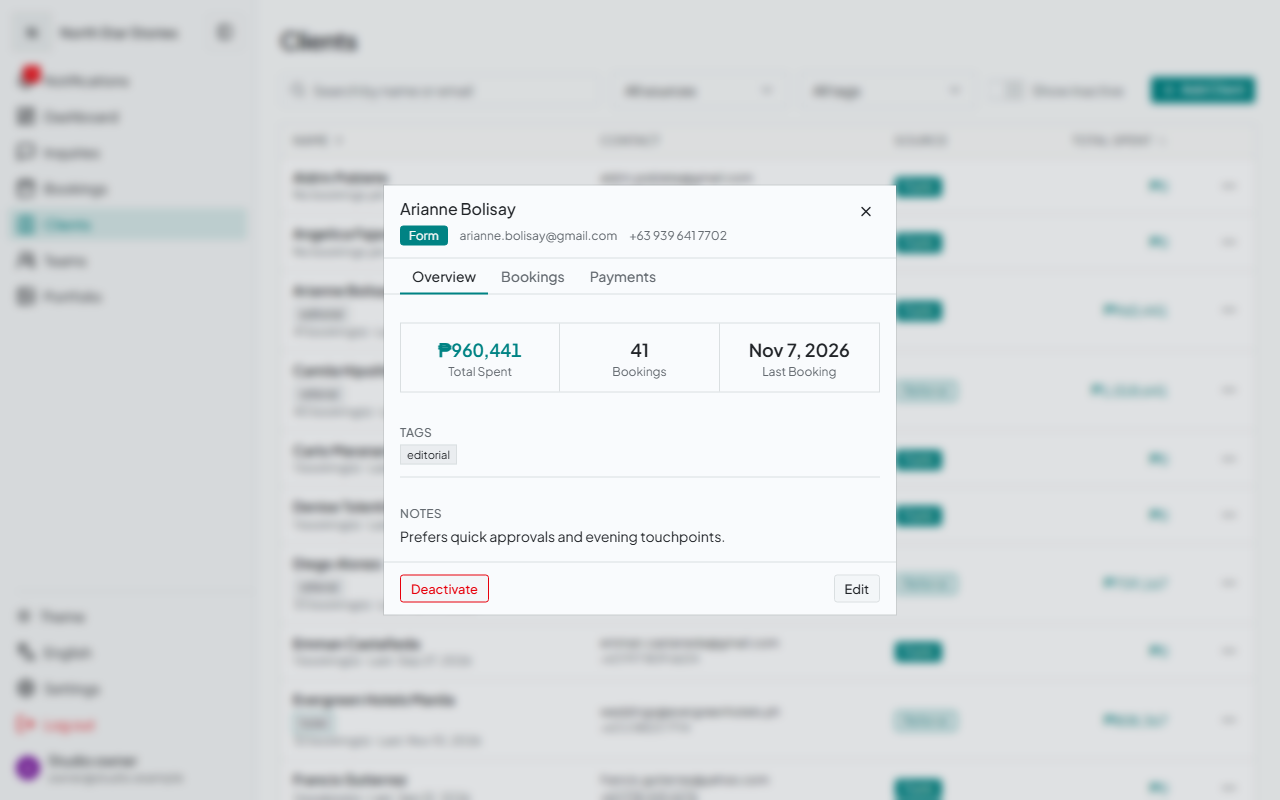Click the Notifications bell with red badge
The image size is (1280, 800).
28,79
